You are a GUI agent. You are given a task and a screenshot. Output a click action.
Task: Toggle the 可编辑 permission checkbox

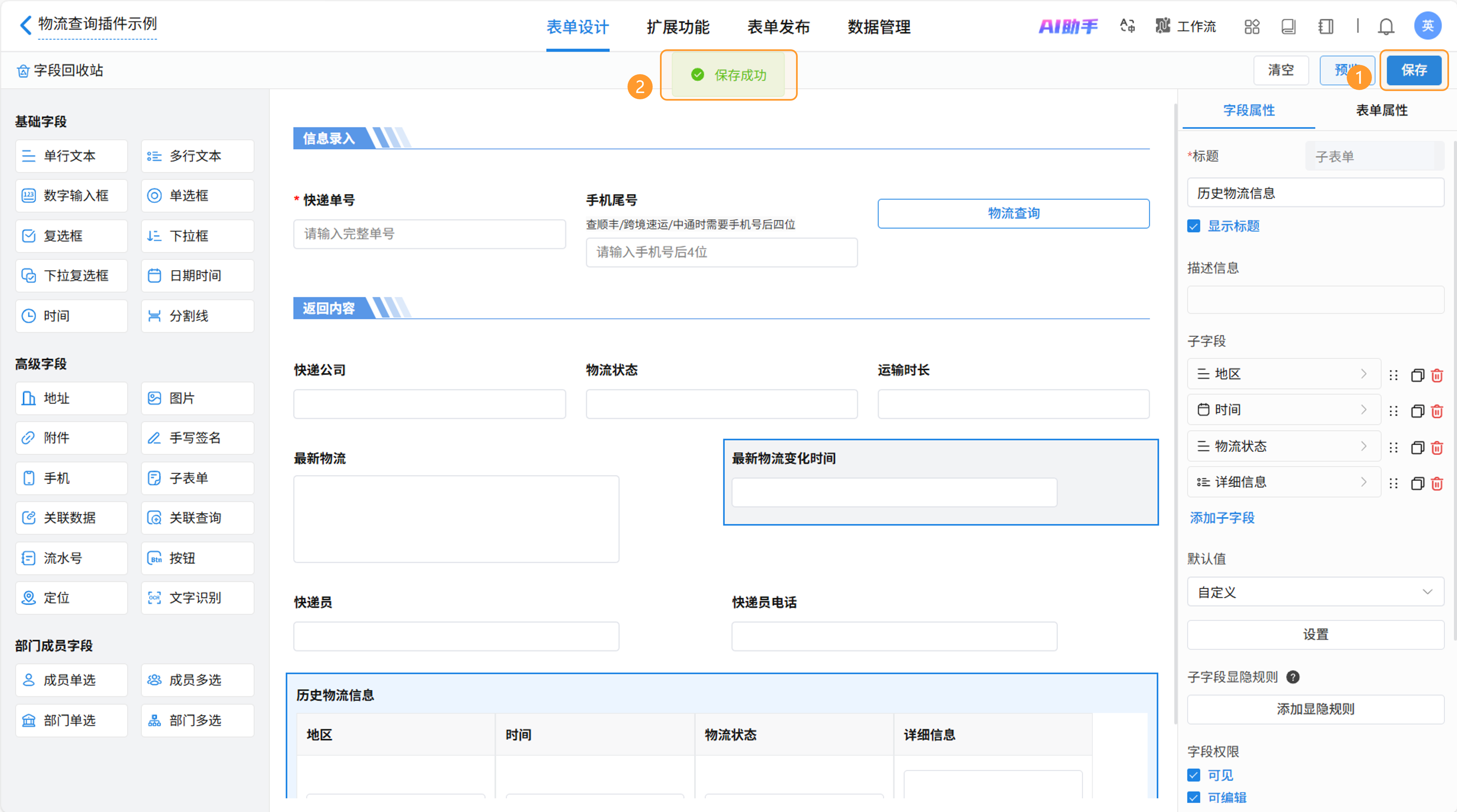1194,797
